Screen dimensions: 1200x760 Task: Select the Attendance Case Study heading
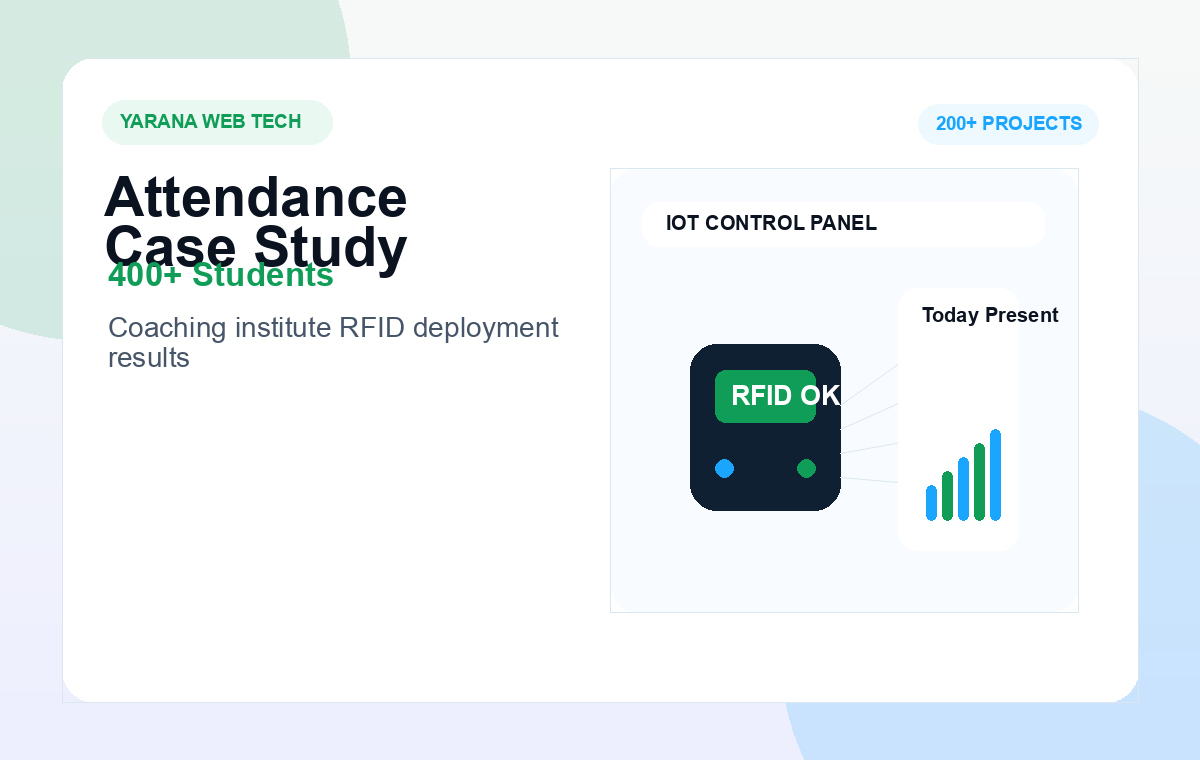[256, 222]
